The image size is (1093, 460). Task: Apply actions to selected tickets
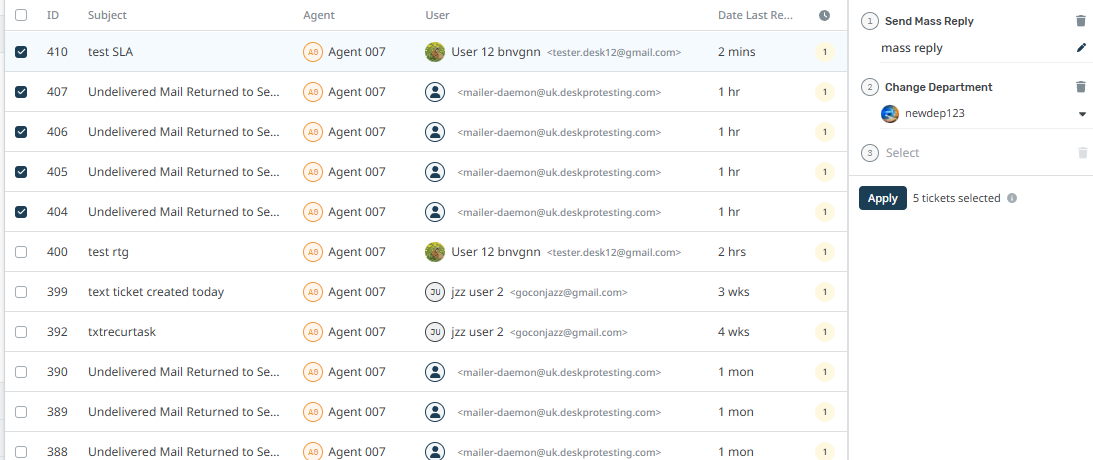(x=882, y=198)
